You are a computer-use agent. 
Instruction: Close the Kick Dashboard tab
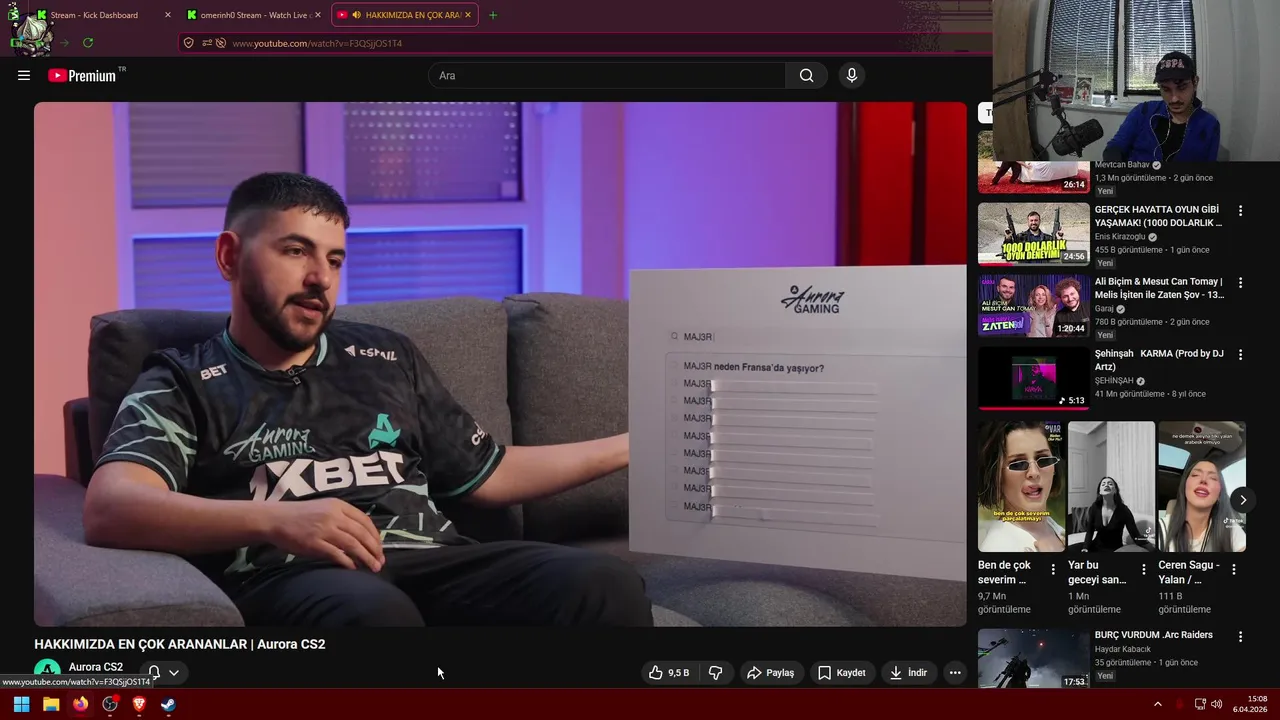(167, 15)
